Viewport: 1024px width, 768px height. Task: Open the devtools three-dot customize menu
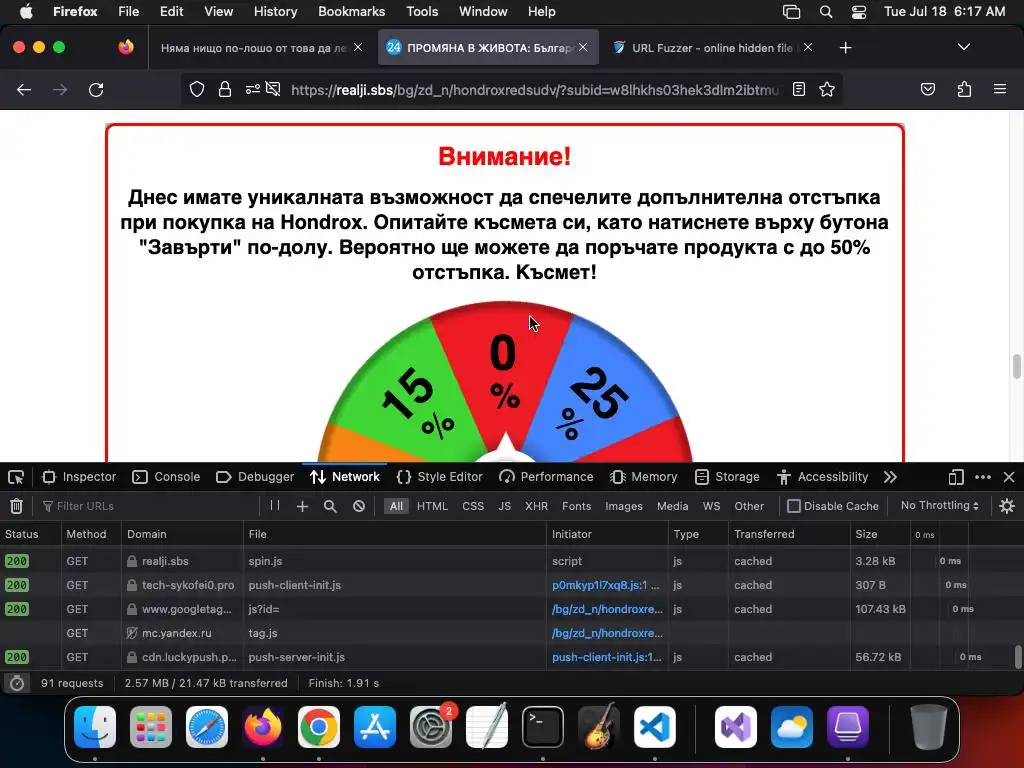pyautogui.click(x=983, y=477)
